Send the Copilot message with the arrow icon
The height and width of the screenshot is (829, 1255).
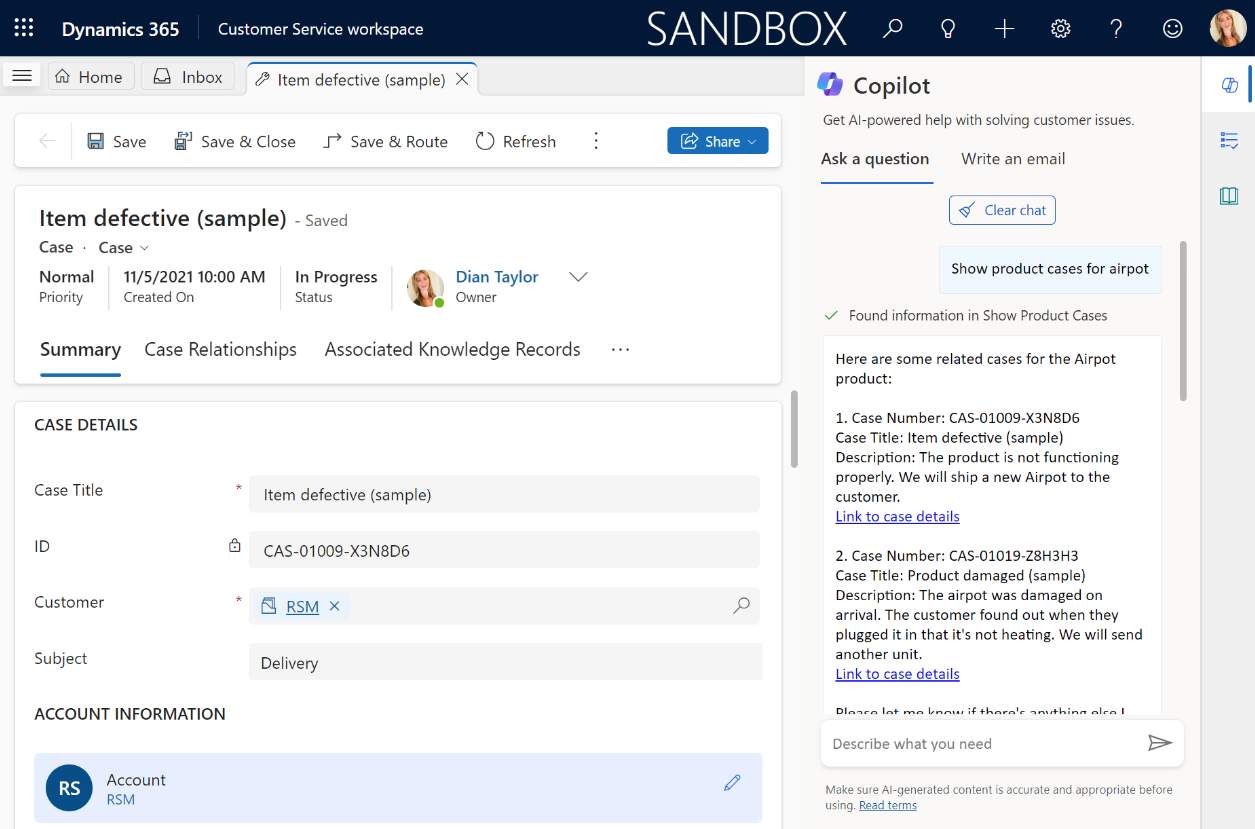[x=1159, y=743]
